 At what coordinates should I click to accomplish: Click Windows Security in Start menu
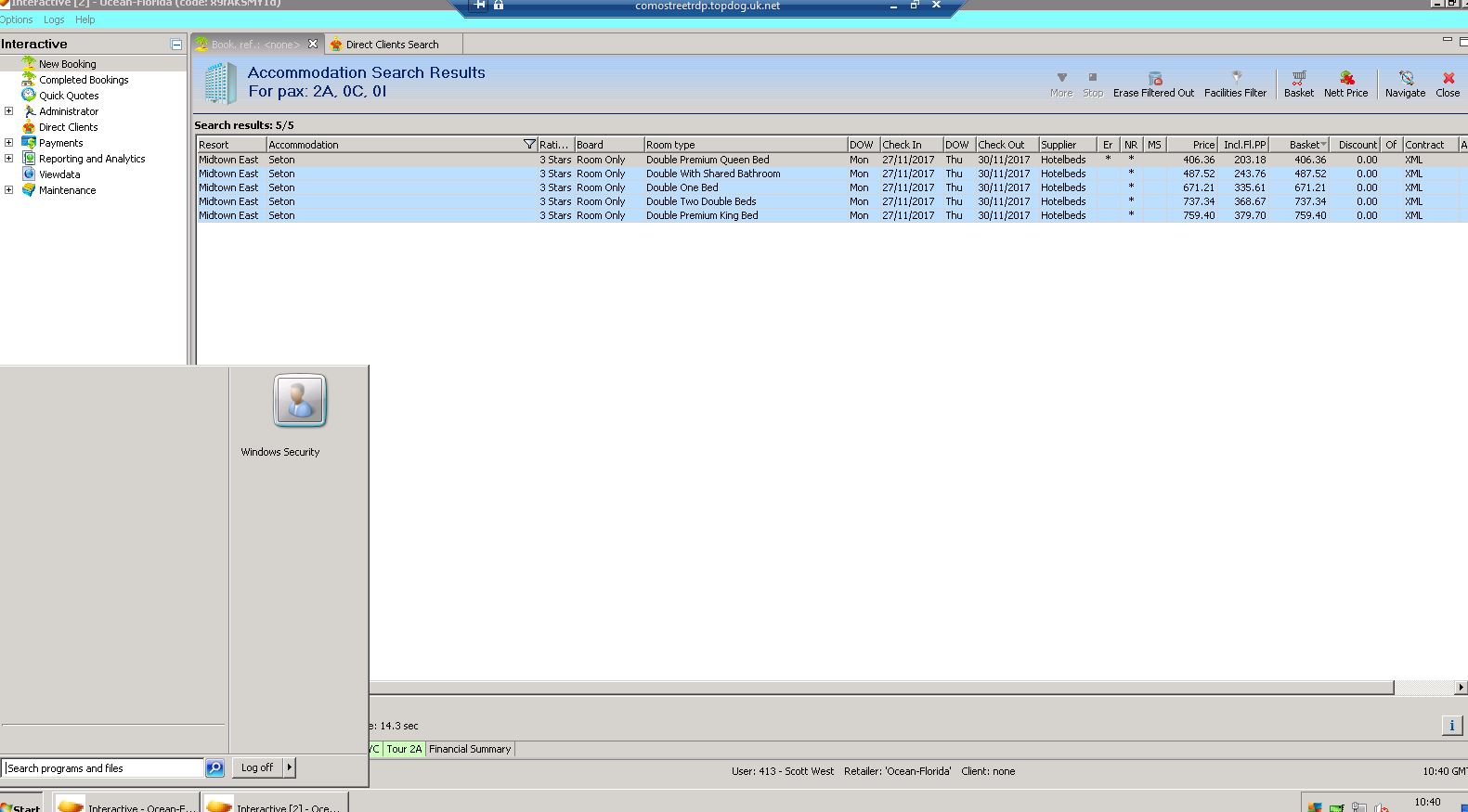[x=280, y=452]
